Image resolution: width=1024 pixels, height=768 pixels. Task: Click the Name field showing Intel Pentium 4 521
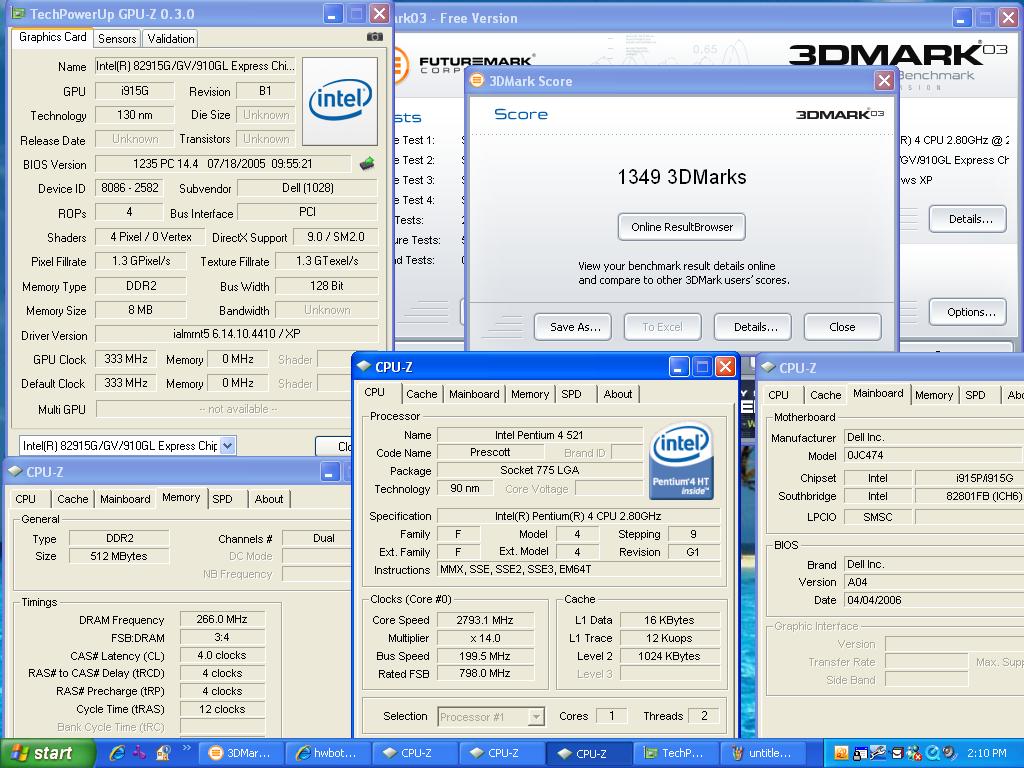point(539,435)
